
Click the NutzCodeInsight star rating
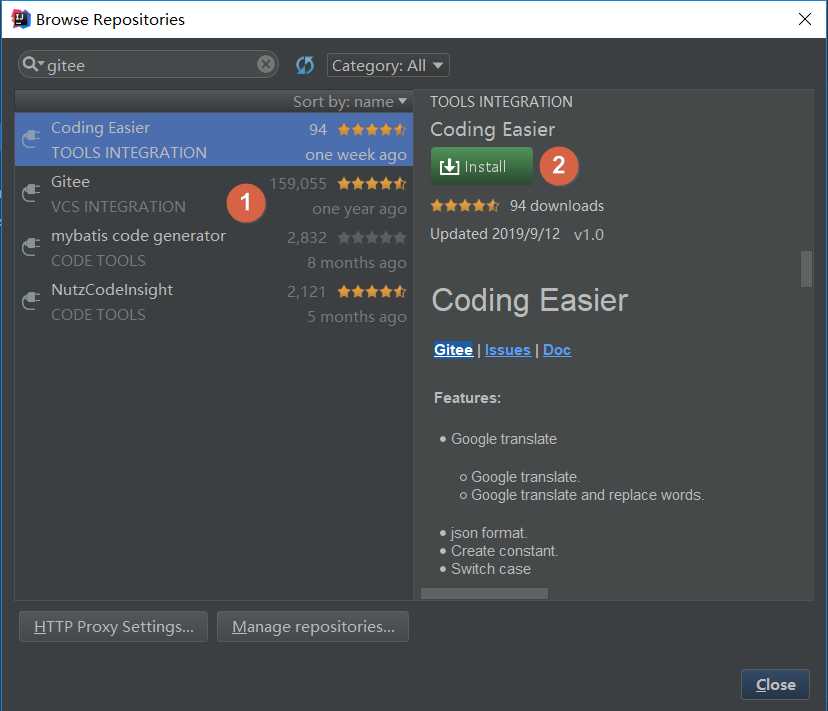coord(372,292)
